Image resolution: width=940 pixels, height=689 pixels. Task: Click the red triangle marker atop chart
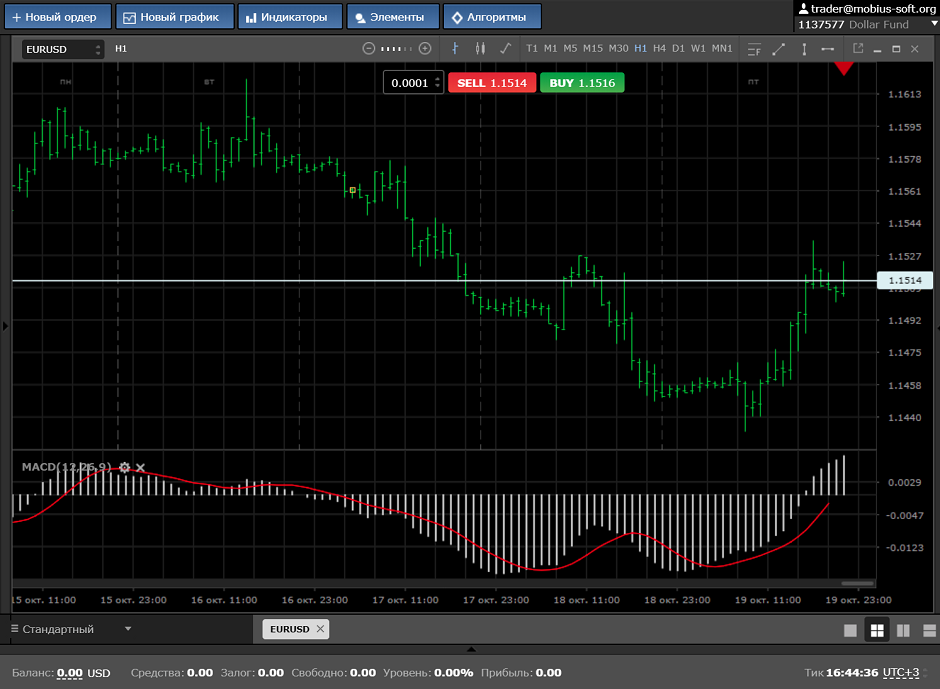tap(843, 68)
